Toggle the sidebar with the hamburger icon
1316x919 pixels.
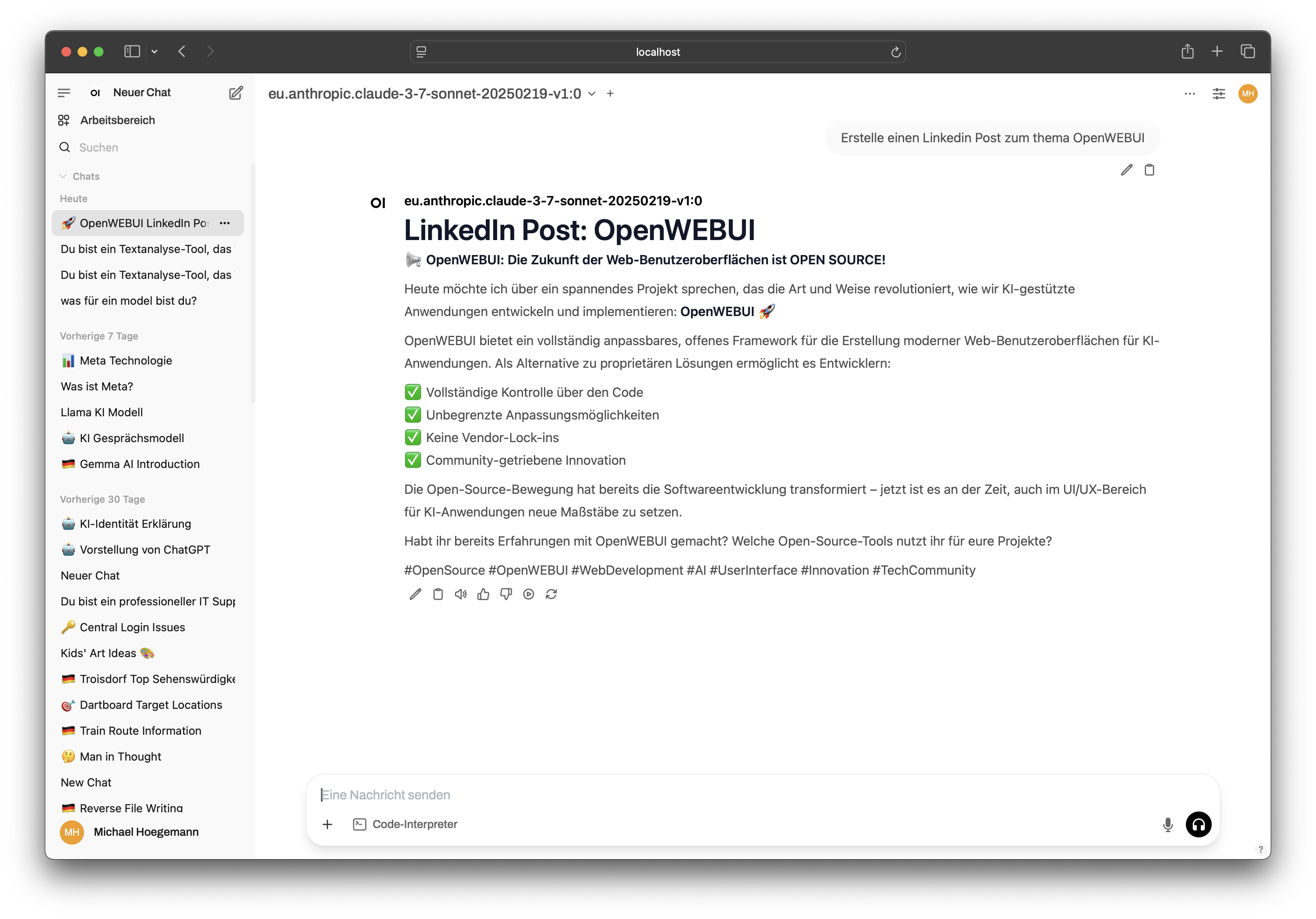[x=63, y=92]
